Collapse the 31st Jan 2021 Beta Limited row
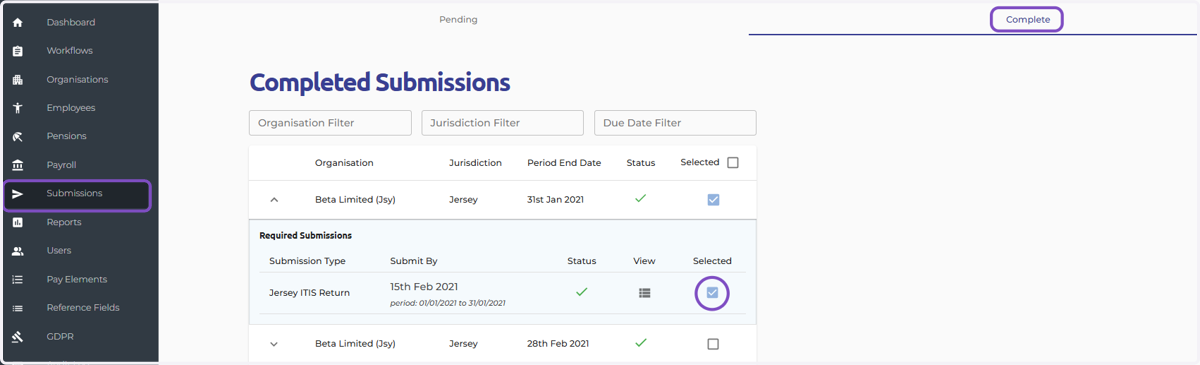Image resolution: width=1200 pixels, height=365 pixels. (x=274, y=200)
